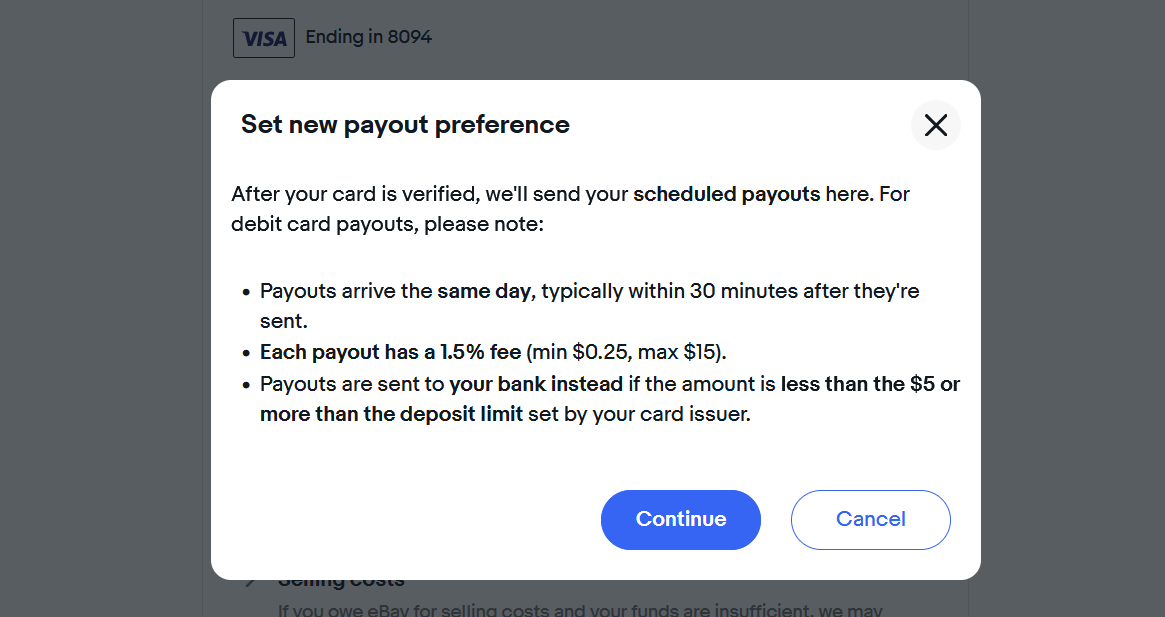The image size is (1165, 617).
Task: Dismiss the payout dialog via the X icon
Action: click(935, 125)
